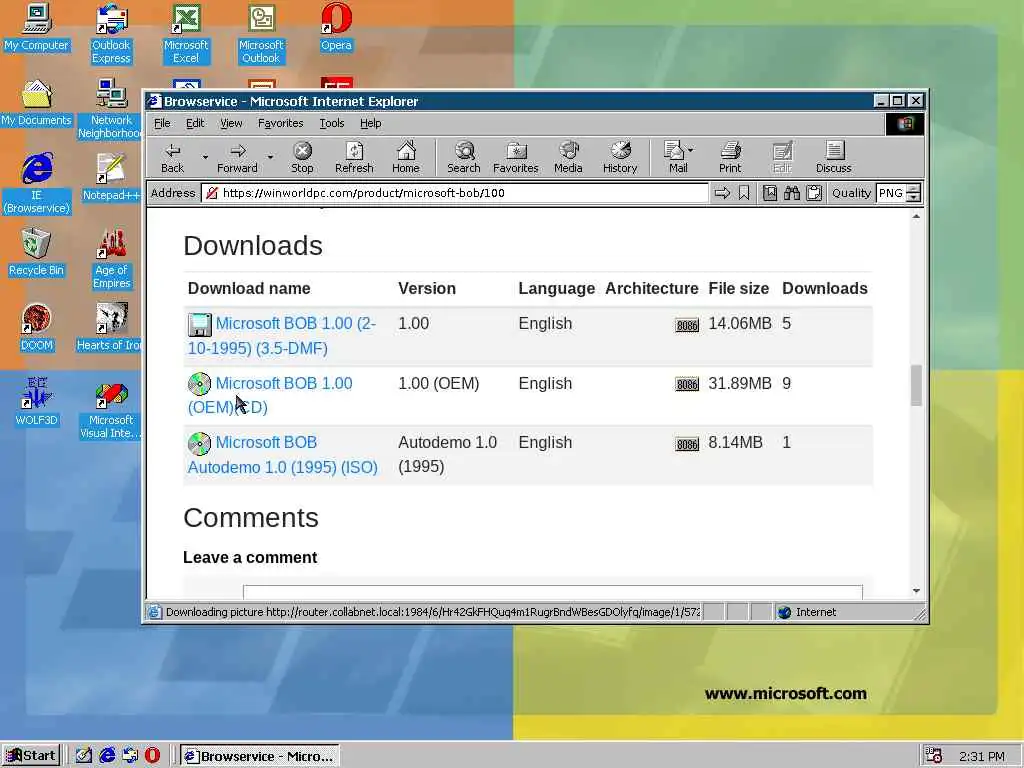This screenshot has width=1024, height=768.
Task: Click Browservice taskbar window button
Action: pyautogui.click(x=259, y=756)
